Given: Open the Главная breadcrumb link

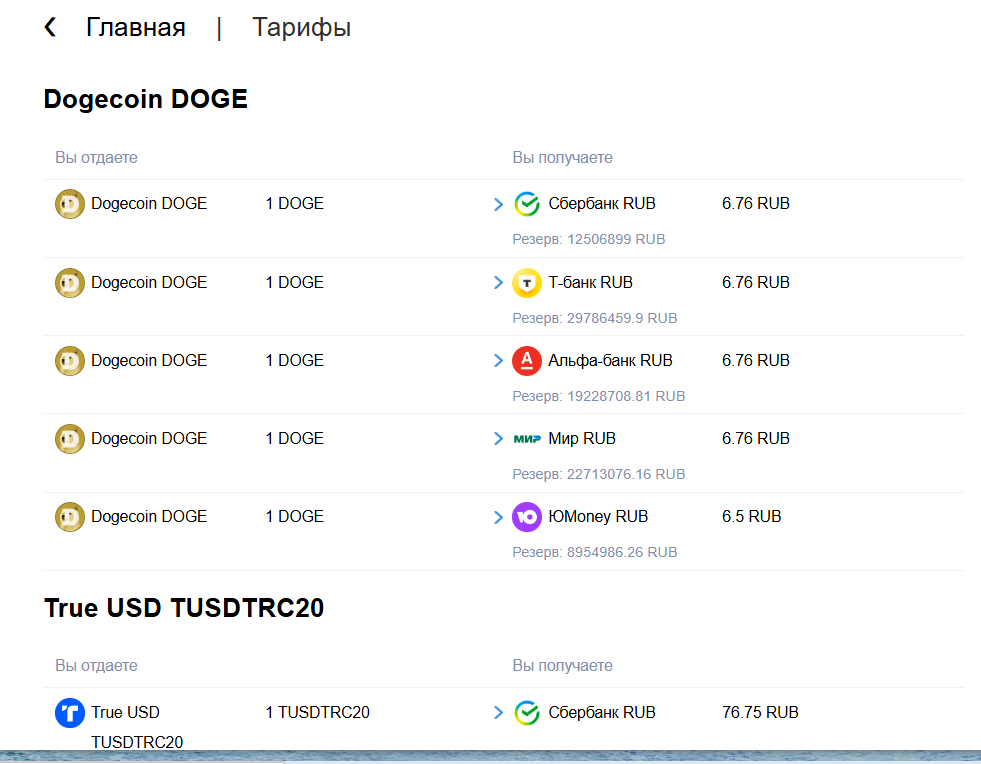Looking at the screenshot, I should [136, 28].
